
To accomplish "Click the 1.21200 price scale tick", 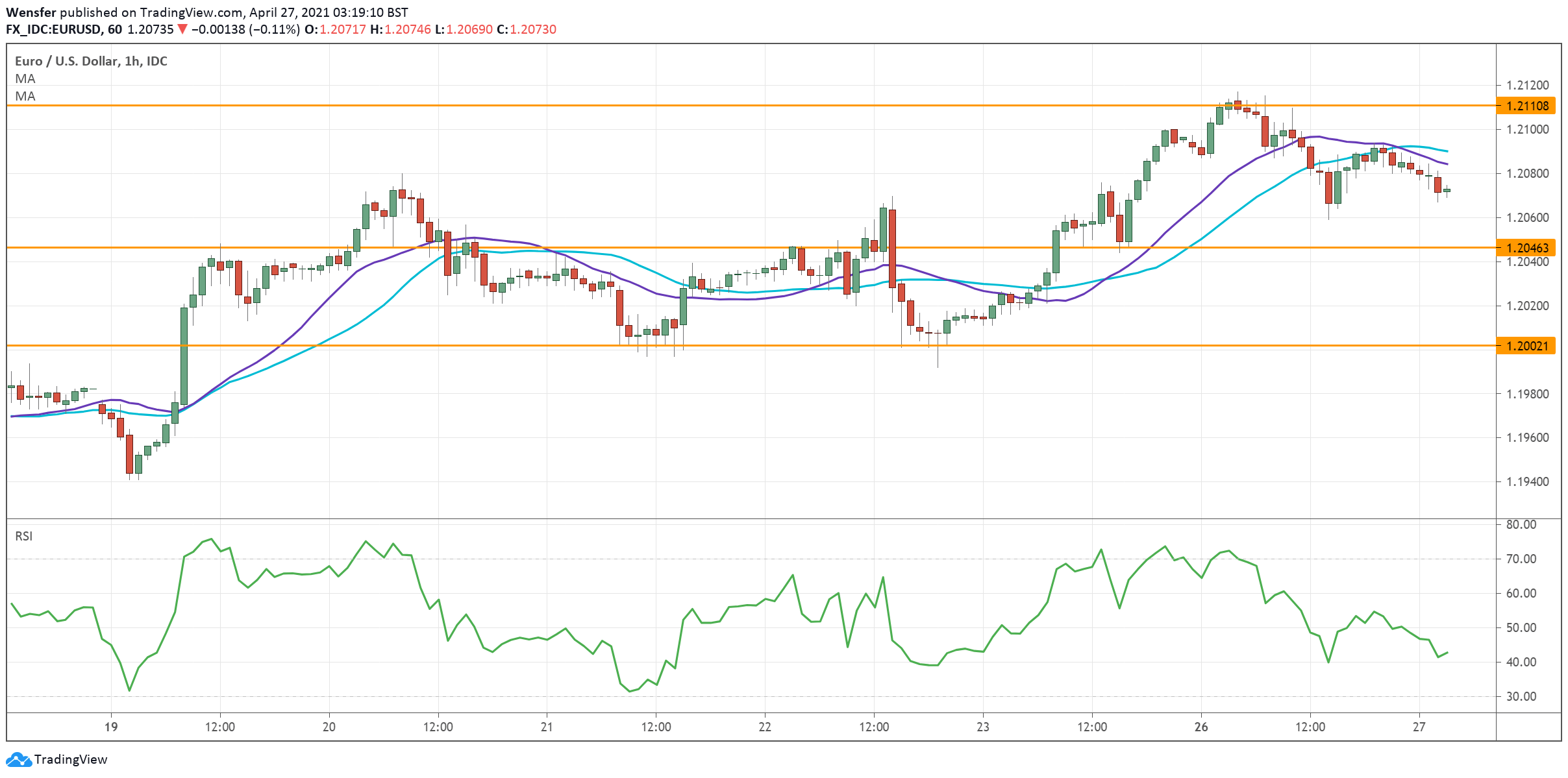I will coord(1527,85).
